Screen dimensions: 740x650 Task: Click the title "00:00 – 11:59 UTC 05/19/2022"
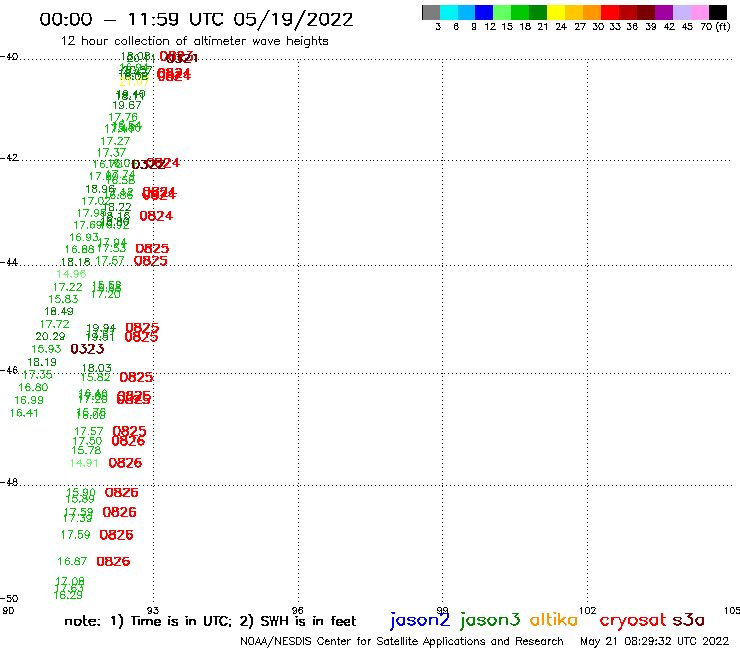[x=196, y=19]
